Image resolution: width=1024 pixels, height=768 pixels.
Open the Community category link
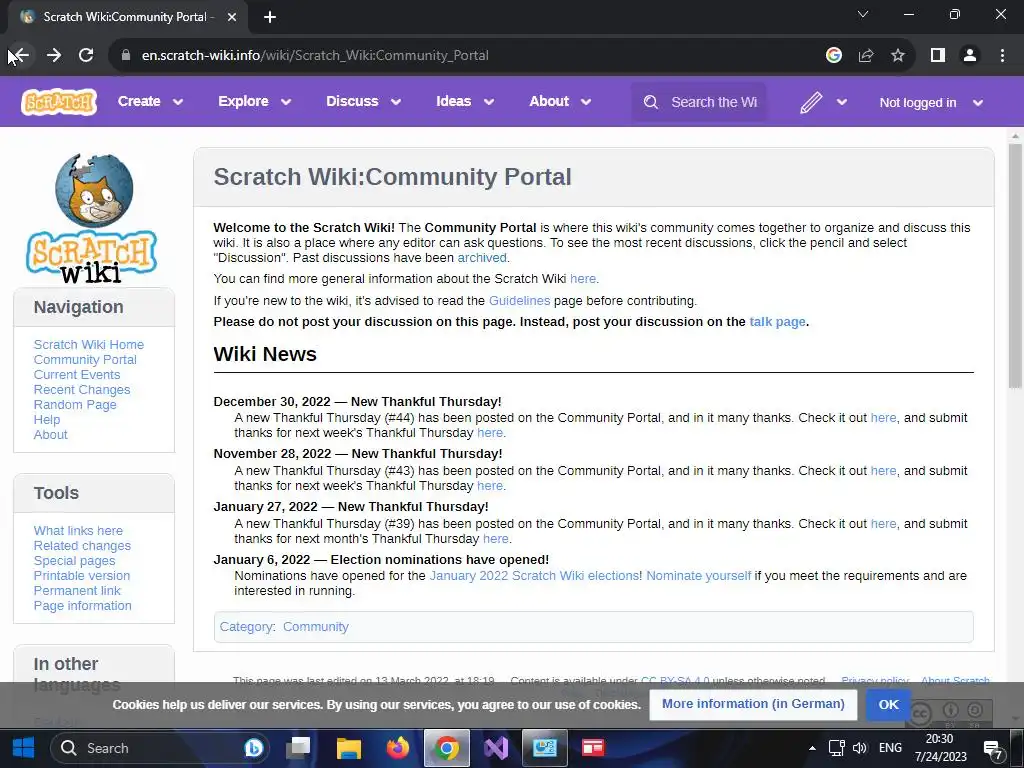(315, 626)
